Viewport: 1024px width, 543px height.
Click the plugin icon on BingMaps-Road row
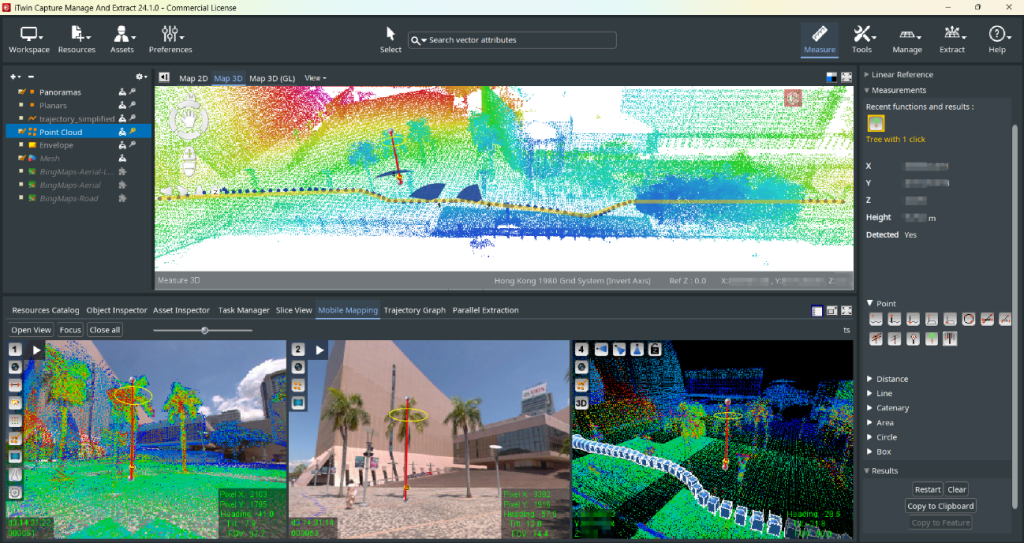122,198
